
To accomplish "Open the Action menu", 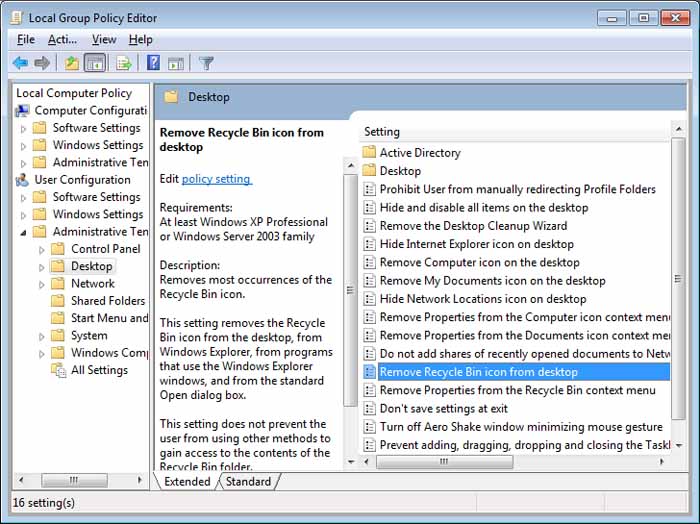I will click(x=62, y=40).
